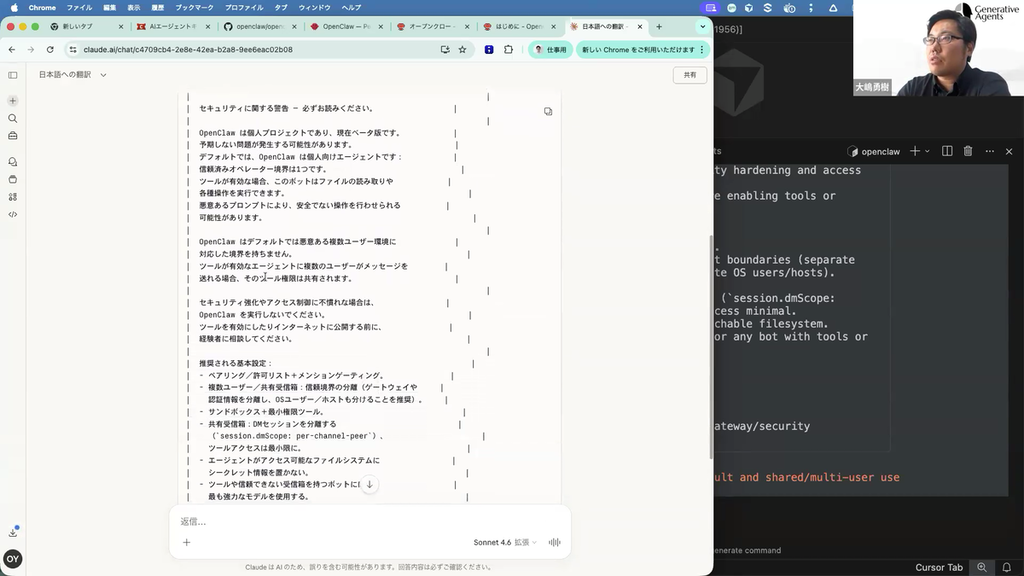
Task: Go forward in Chrome
Action: [x=30, y=50]
